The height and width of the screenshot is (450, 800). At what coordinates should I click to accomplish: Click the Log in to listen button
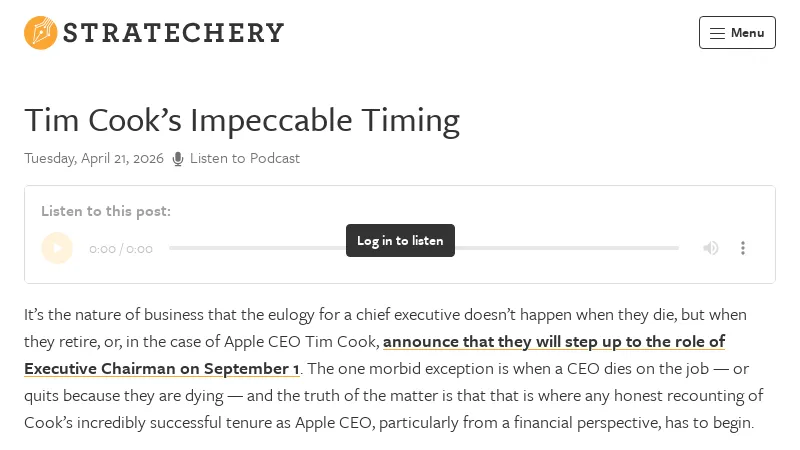tap(400, 241)
